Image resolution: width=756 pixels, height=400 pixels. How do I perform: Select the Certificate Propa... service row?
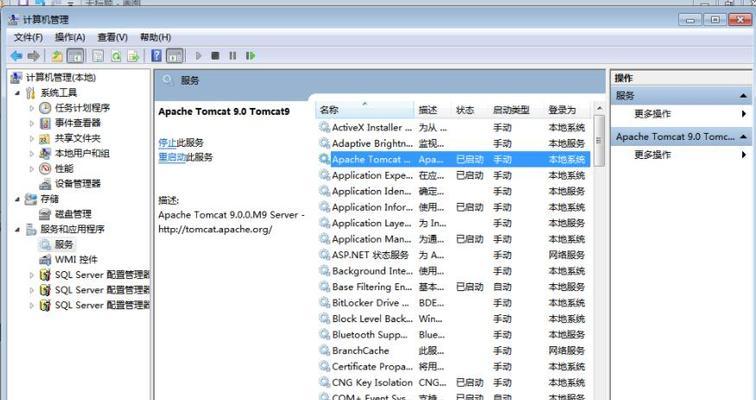click(x=454, y=366)
